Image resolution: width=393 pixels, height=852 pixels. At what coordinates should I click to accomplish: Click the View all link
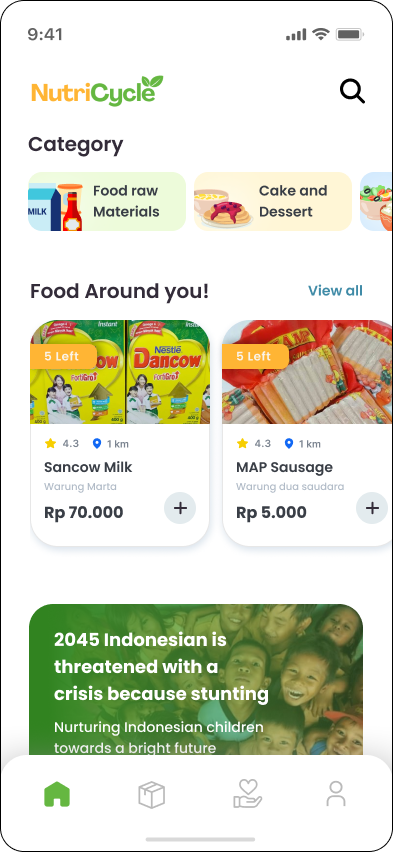point(335,291)
